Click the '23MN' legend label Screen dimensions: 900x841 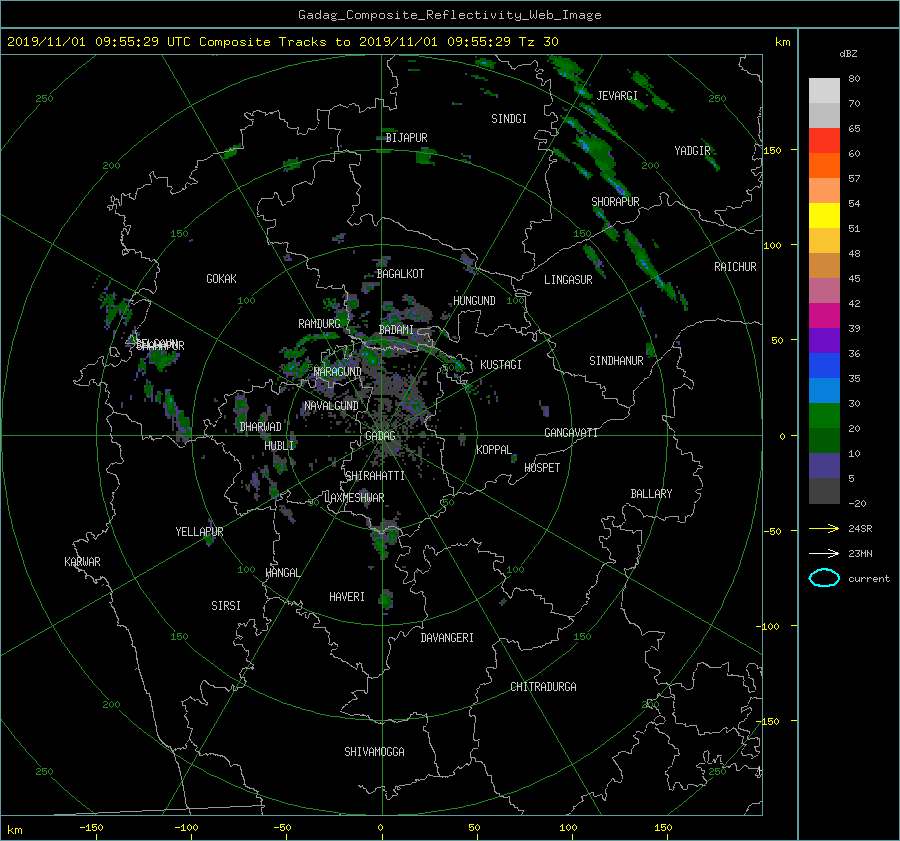pos(860,554)
